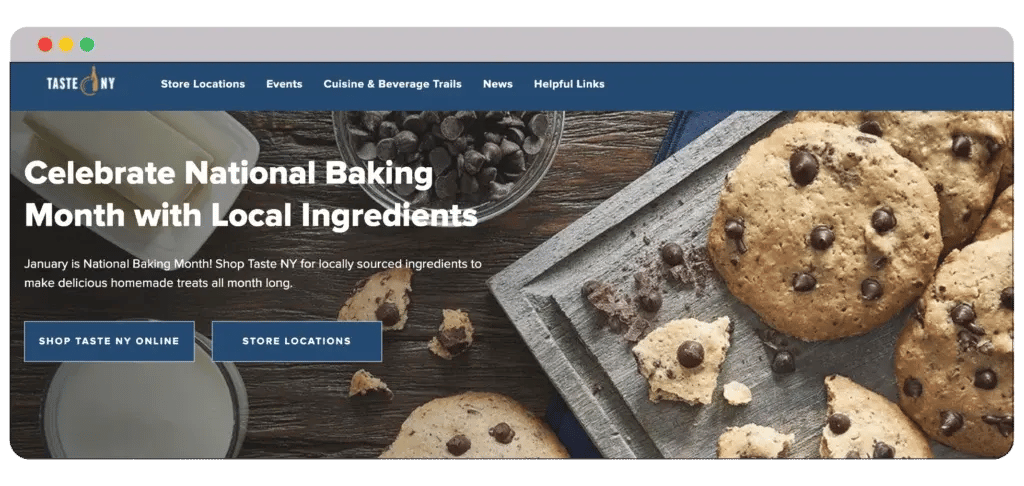
Task: Click the Shop Taste NY Online button
Action: (109, 341)
